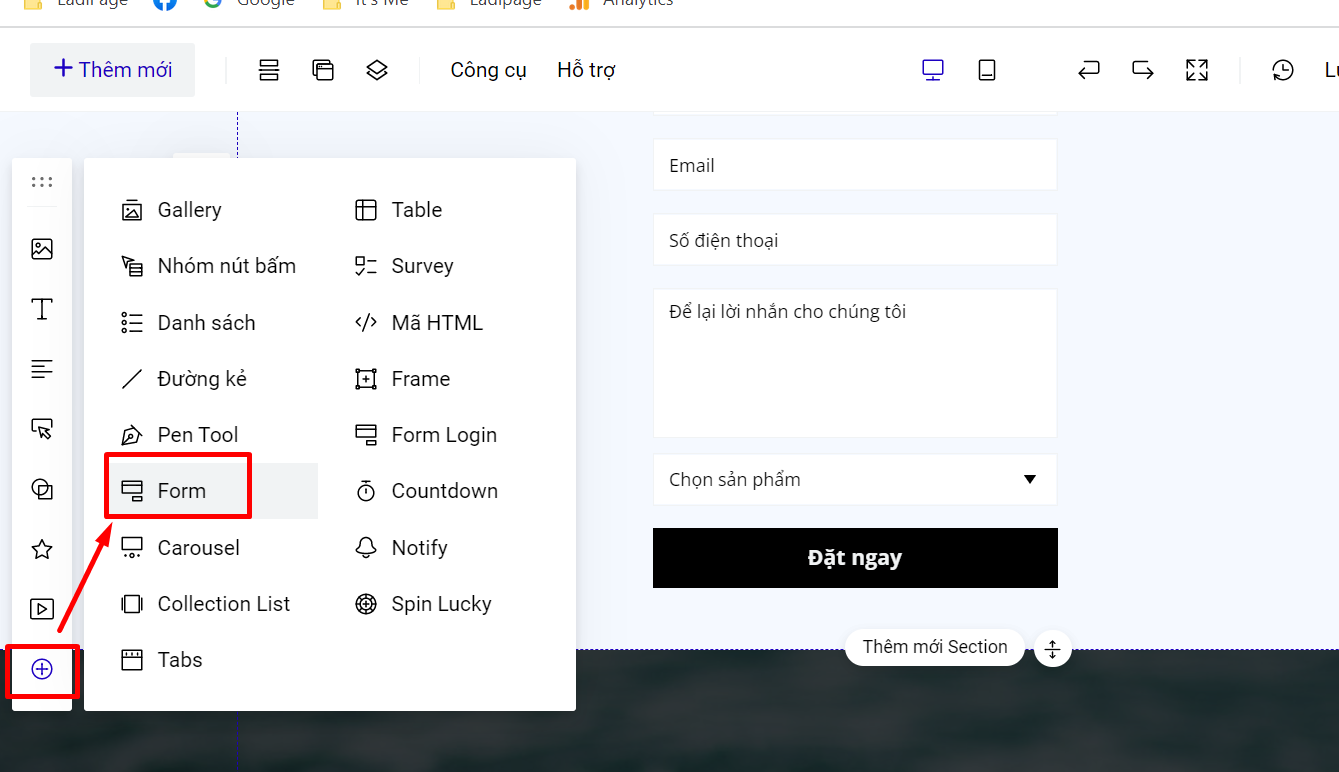
Task: Open the Công cụ menu
Action: (x=488, y=70)
